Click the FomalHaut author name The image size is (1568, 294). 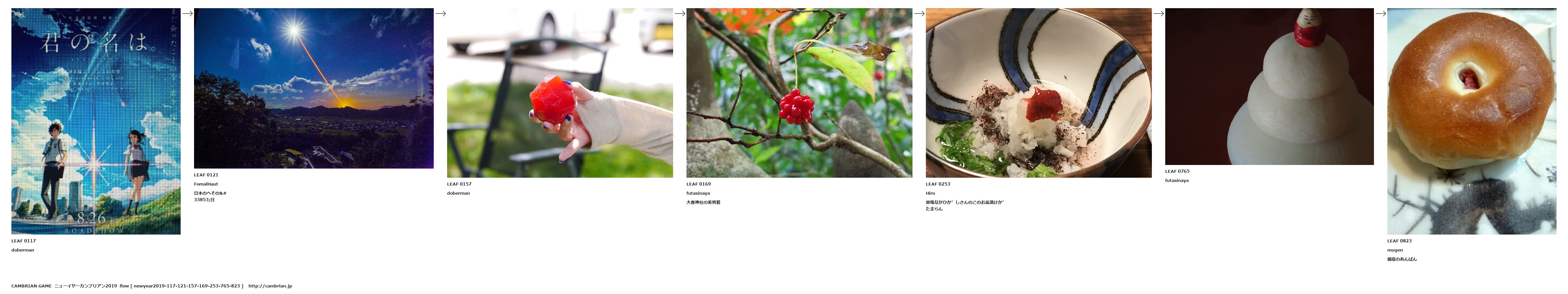[206, 184]
